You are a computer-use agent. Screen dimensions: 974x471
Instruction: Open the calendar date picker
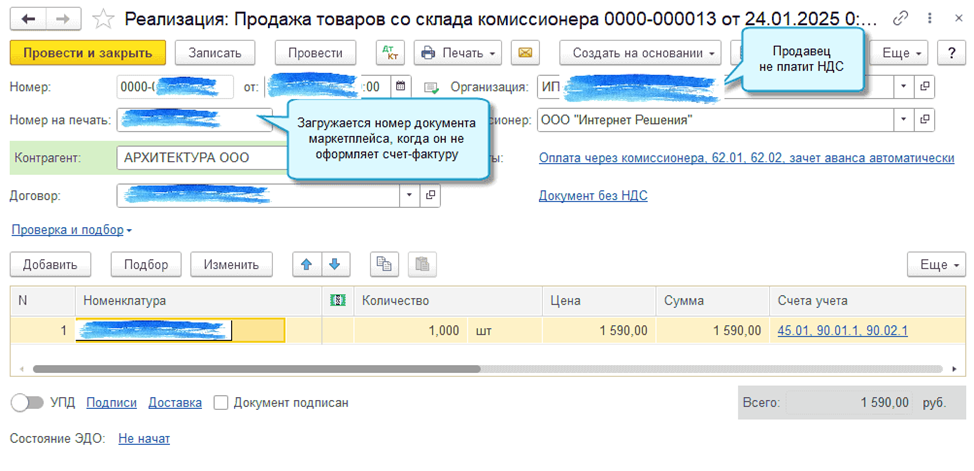[401, 86]
